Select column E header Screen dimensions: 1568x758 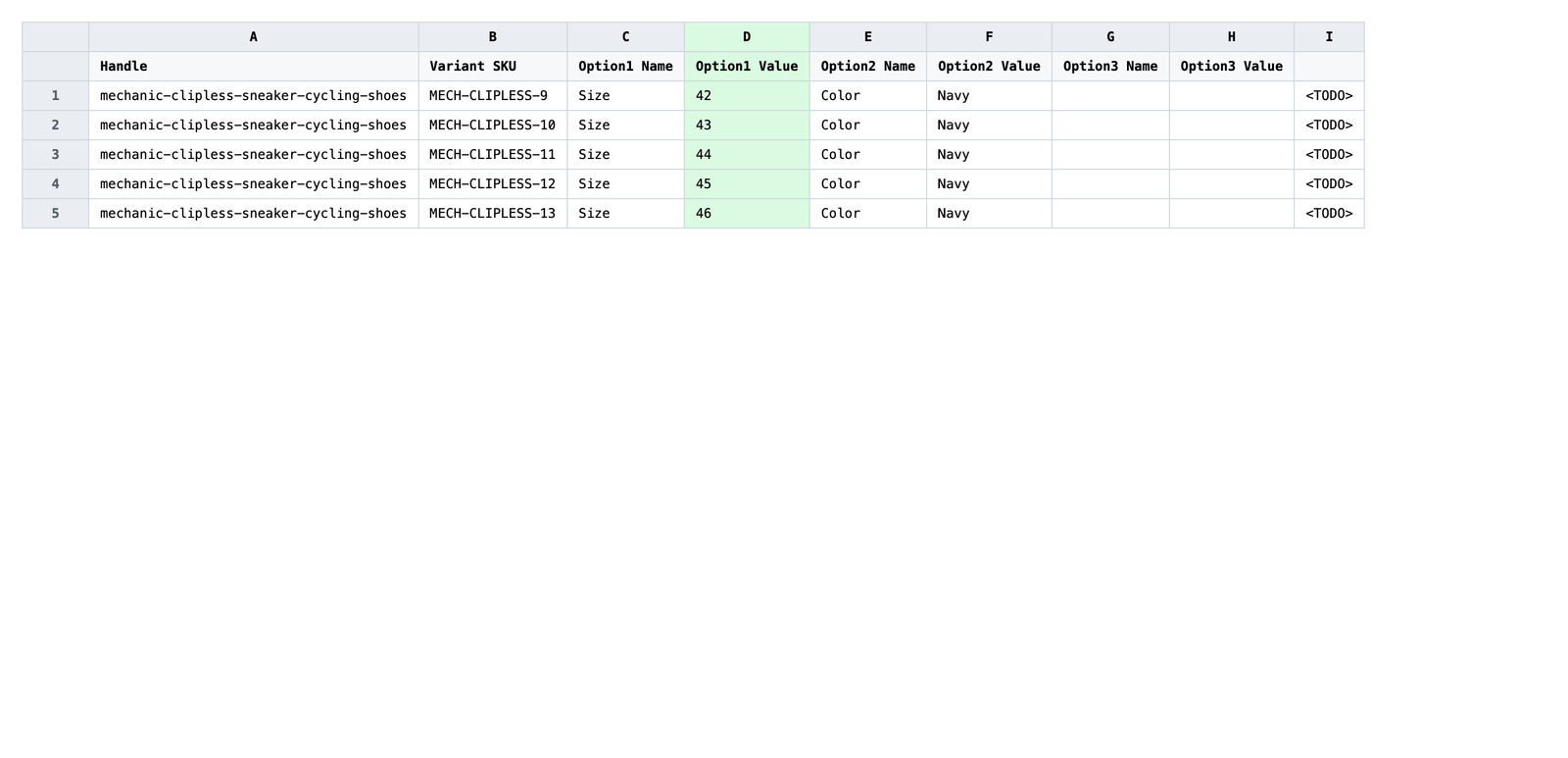[x=868, y=37]
